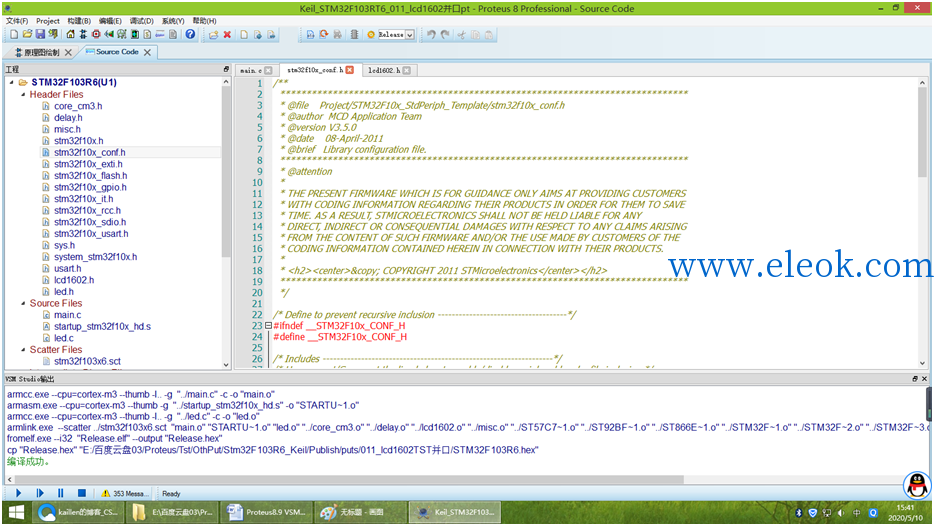The width and height of the screenshot is (934, 527).
Task: Open the PCB Layout icon in toolbar
Action: (96, 35)
